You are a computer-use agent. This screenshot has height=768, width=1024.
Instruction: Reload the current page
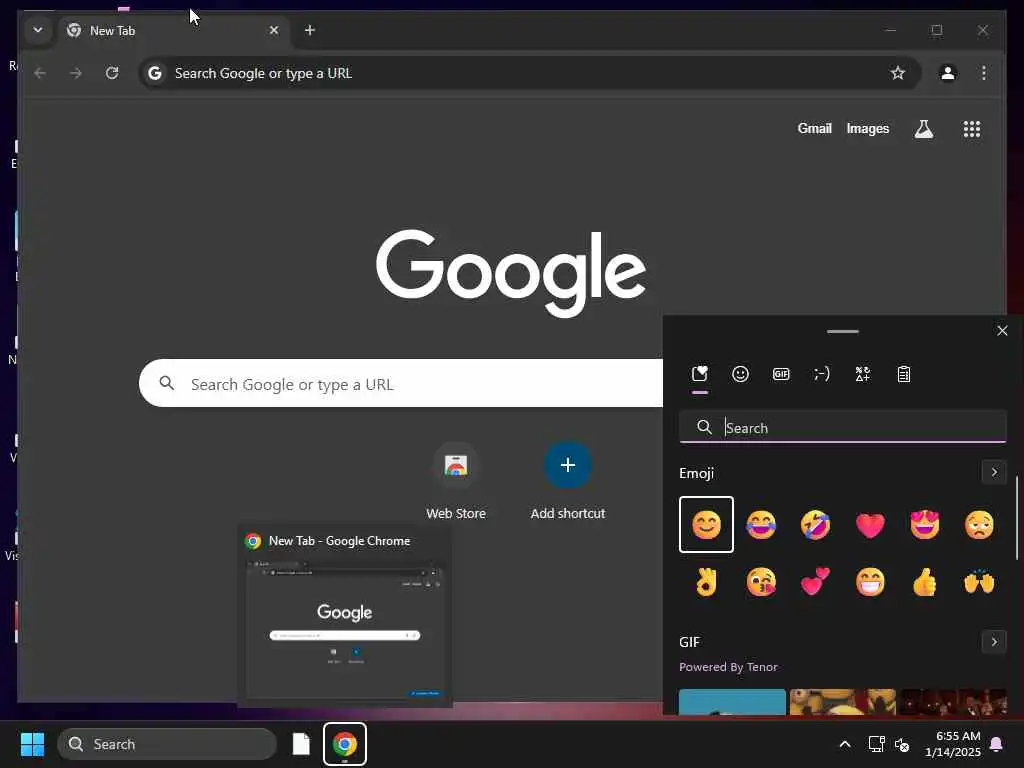112,73
